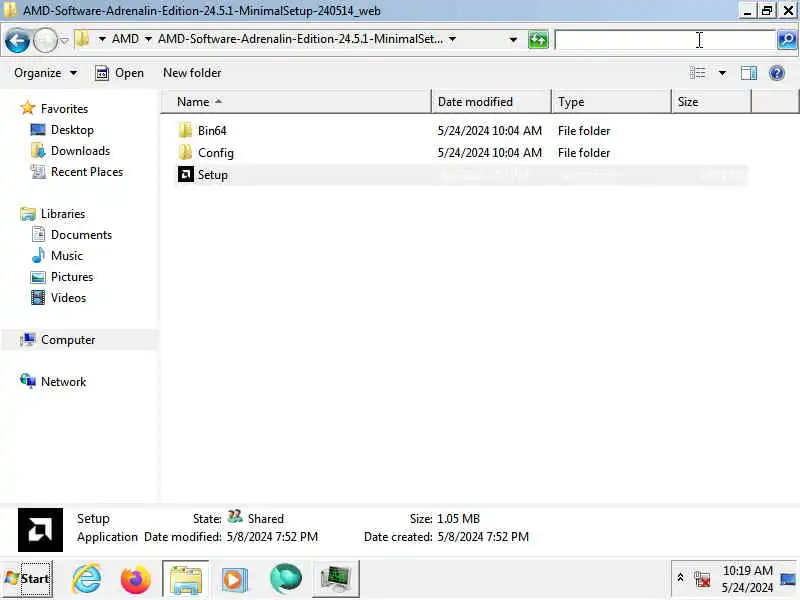800x600 pixels.
Task: Click the Open toolbar button
Action: tap(120, 73)
